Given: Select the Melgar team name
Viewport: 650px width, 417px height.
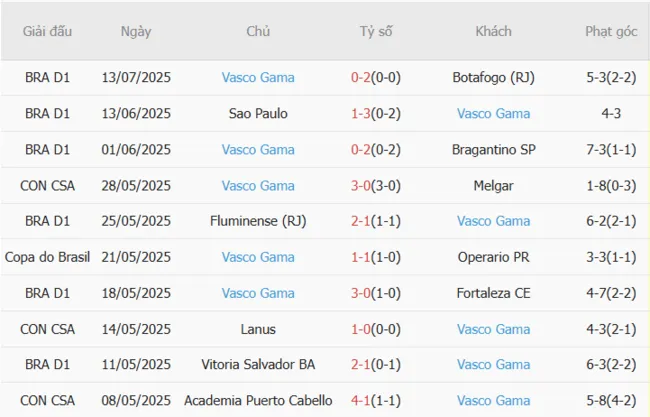Looking at the screenshot, I should tap(493, 185).
